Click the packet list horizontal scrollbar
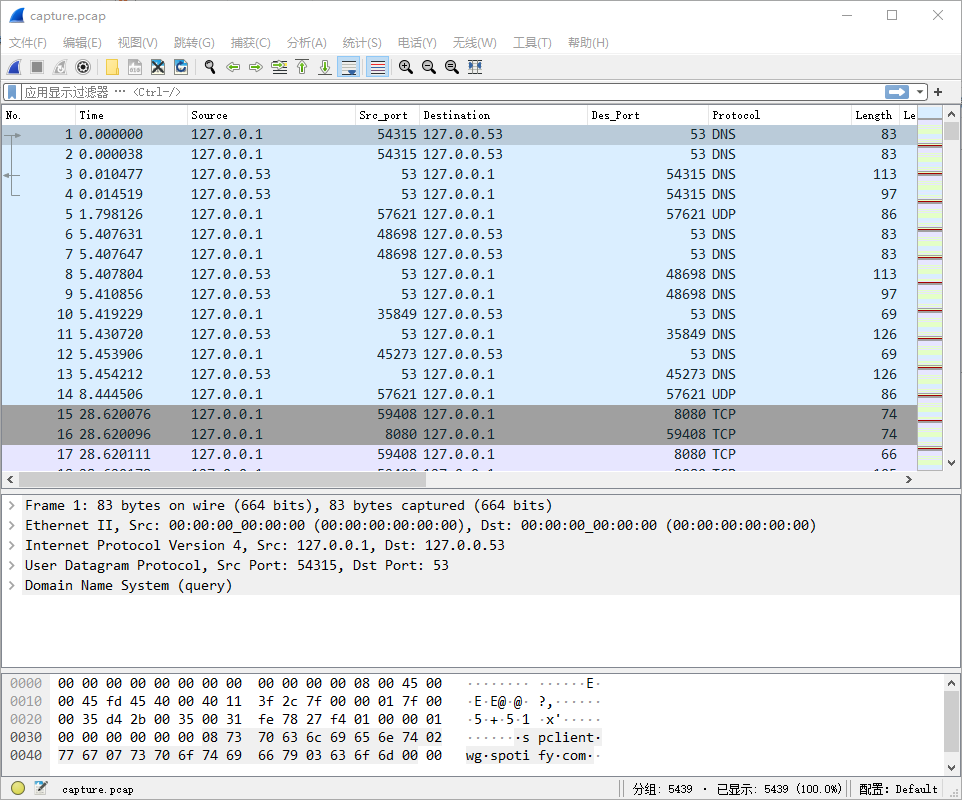The height and width of the screenshot is (800, 962). [221, 479]
